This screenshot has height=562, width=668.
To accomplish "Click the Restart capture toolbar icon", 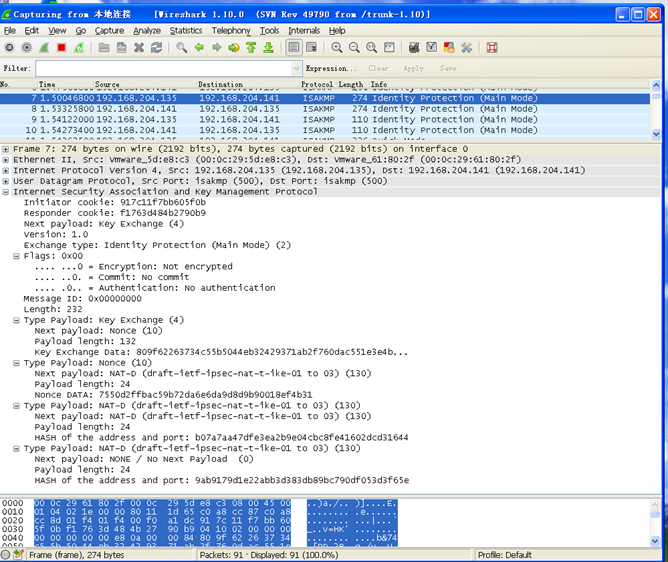I will pyautogui.click(x=78, y=47).
